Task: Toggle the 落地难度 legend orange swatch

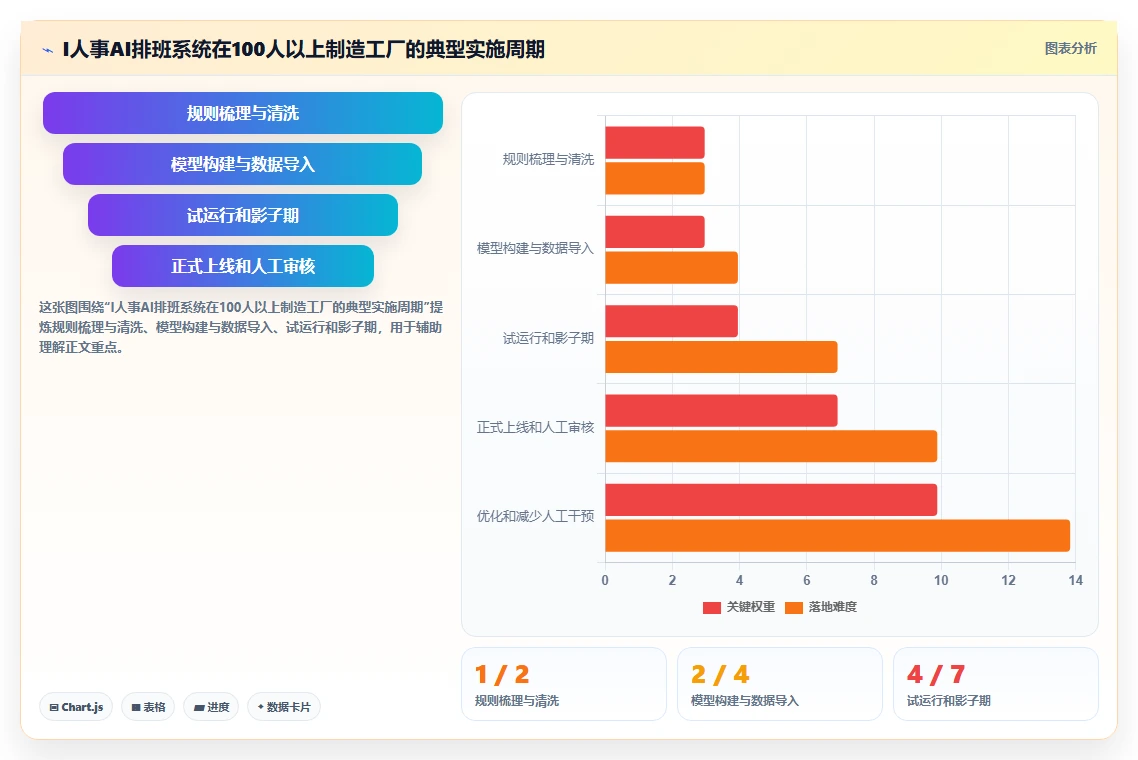Action: (x=794, y=608)
